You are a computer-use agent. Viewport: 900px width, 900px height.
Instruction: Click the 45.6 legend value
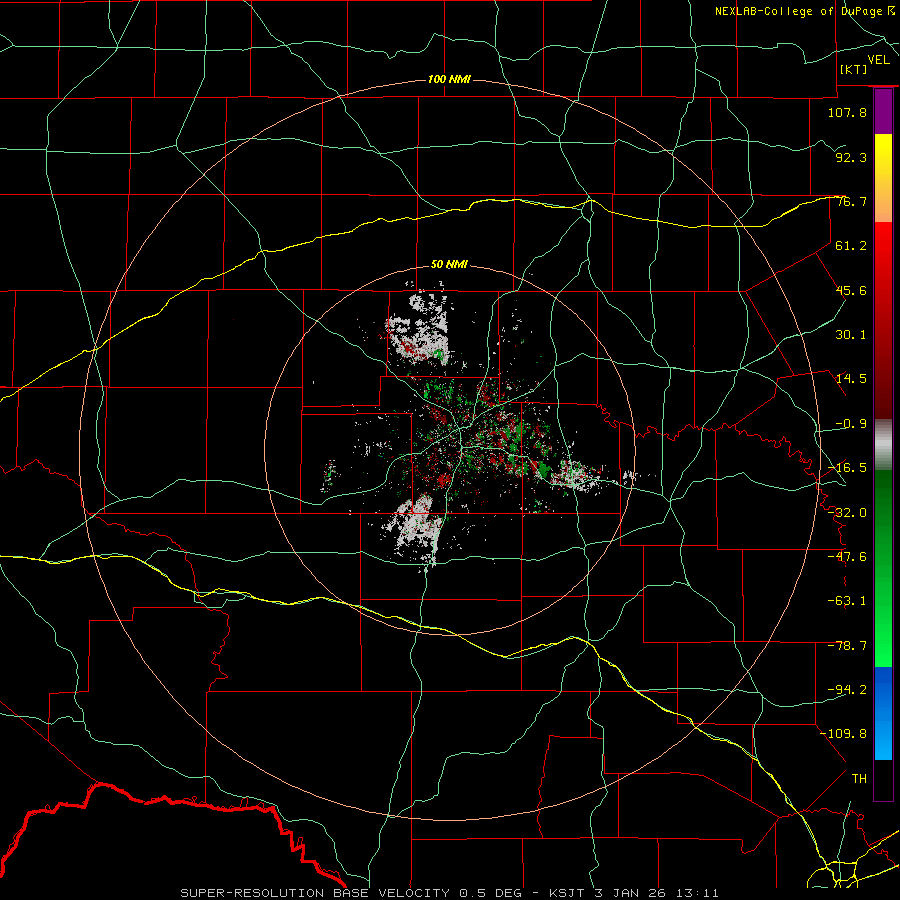tap(851, 290)
